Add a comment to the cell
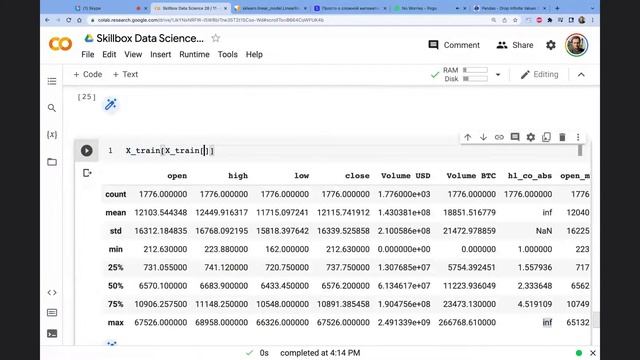 coord(515,137)
